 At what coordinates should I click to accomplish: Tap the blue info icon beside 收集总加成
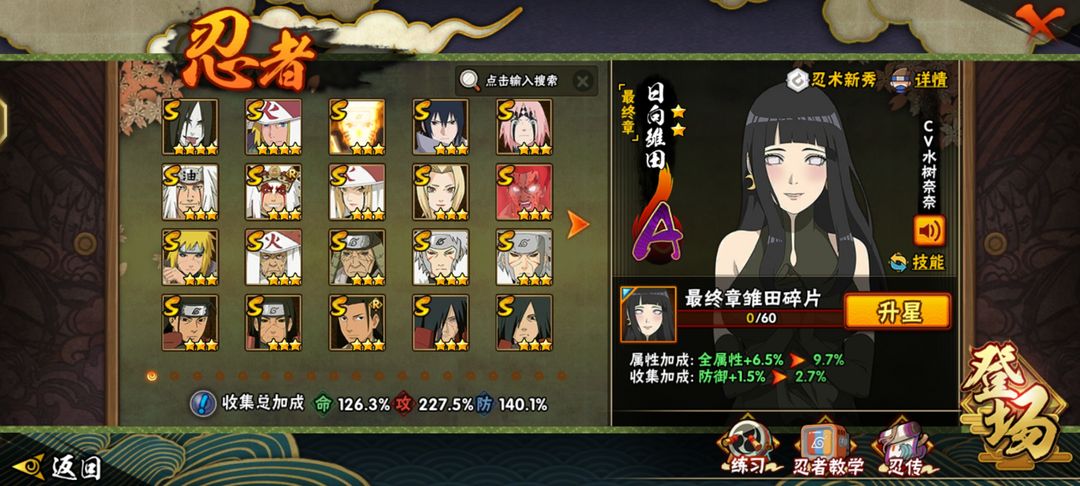pos(203,403)
